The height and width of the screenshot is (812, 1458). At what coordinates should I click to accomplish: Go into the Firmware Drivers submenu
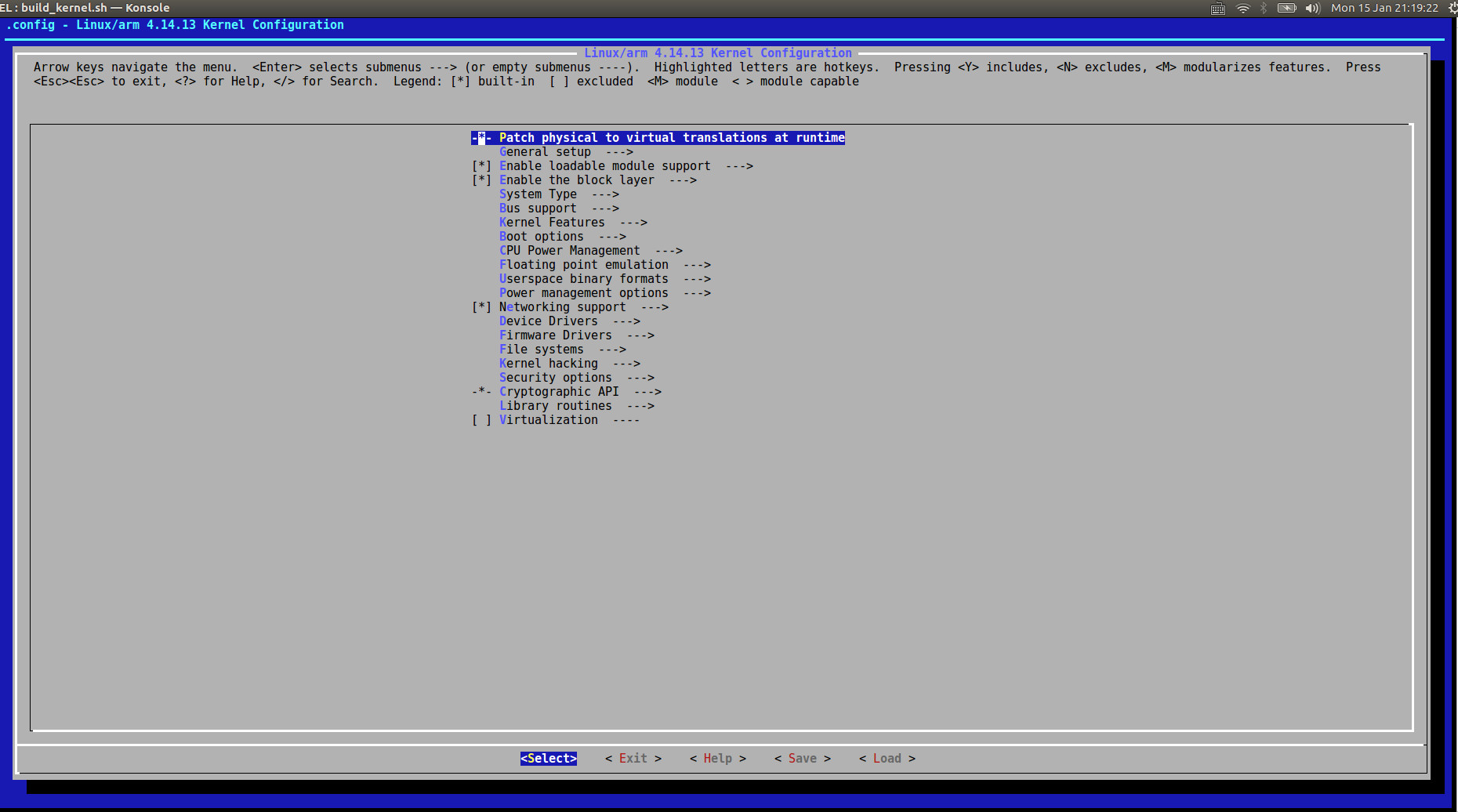click(x=577, y=335)
